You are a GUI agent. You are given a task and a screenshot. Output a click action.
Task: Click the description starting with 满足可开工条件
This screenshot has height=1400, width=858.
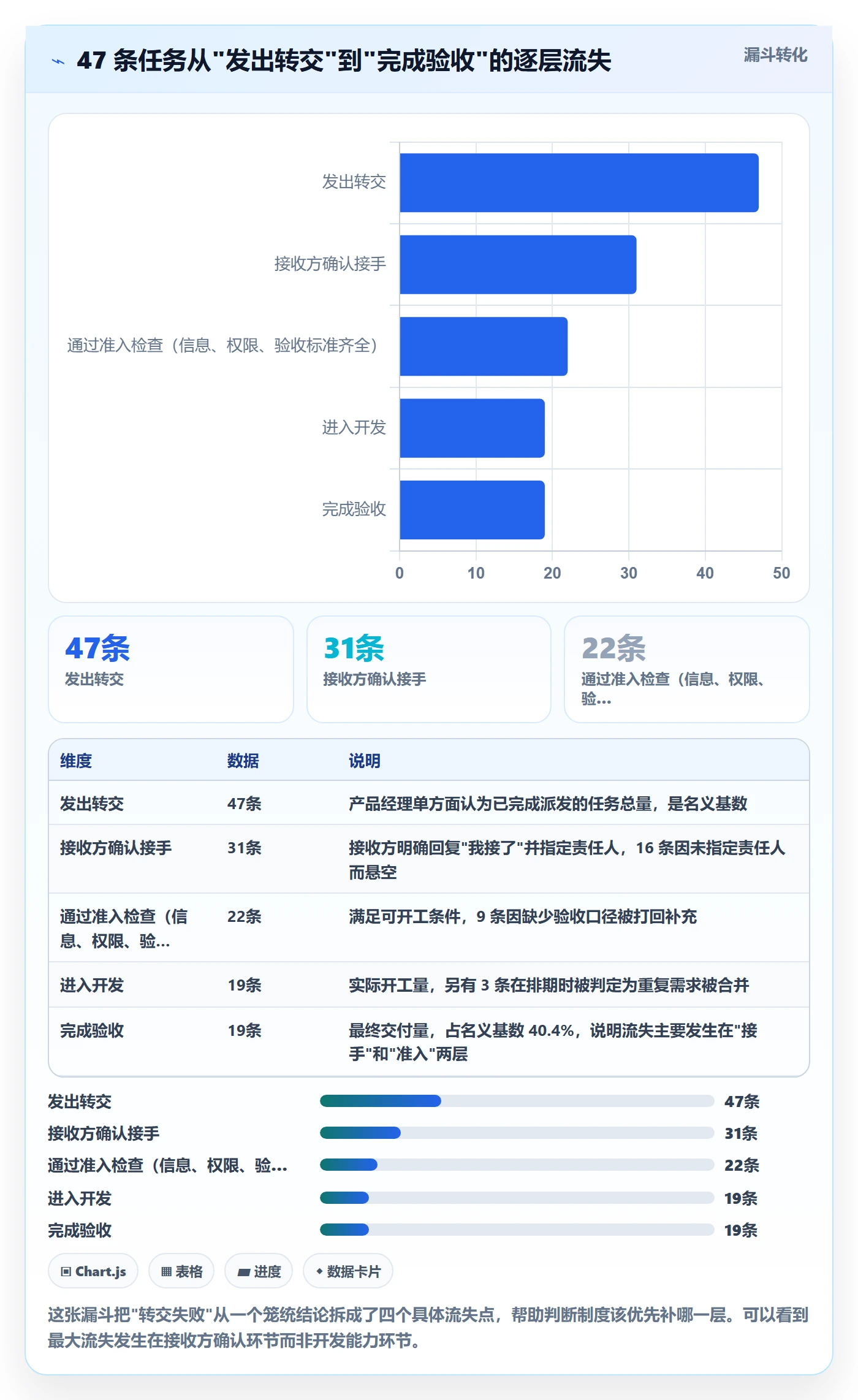[x=523, y=916]
